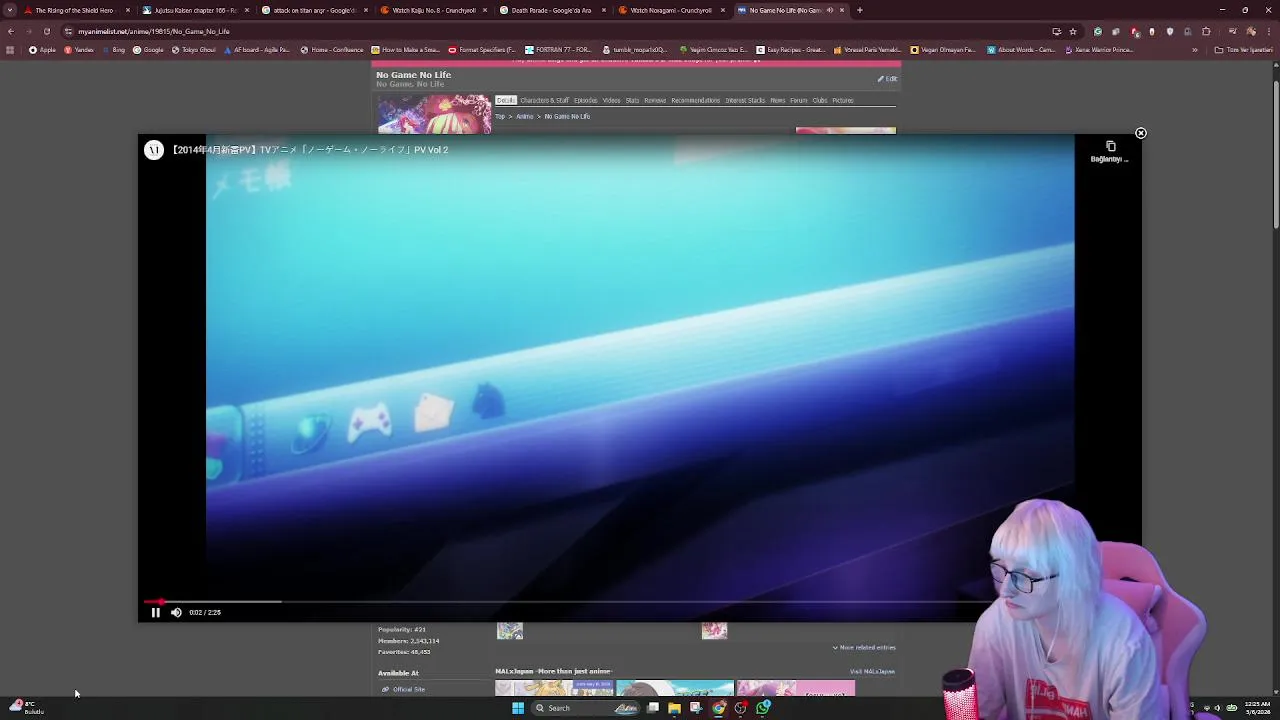
Task: Open the Interest Stacks tab
Action: point(745,100)
